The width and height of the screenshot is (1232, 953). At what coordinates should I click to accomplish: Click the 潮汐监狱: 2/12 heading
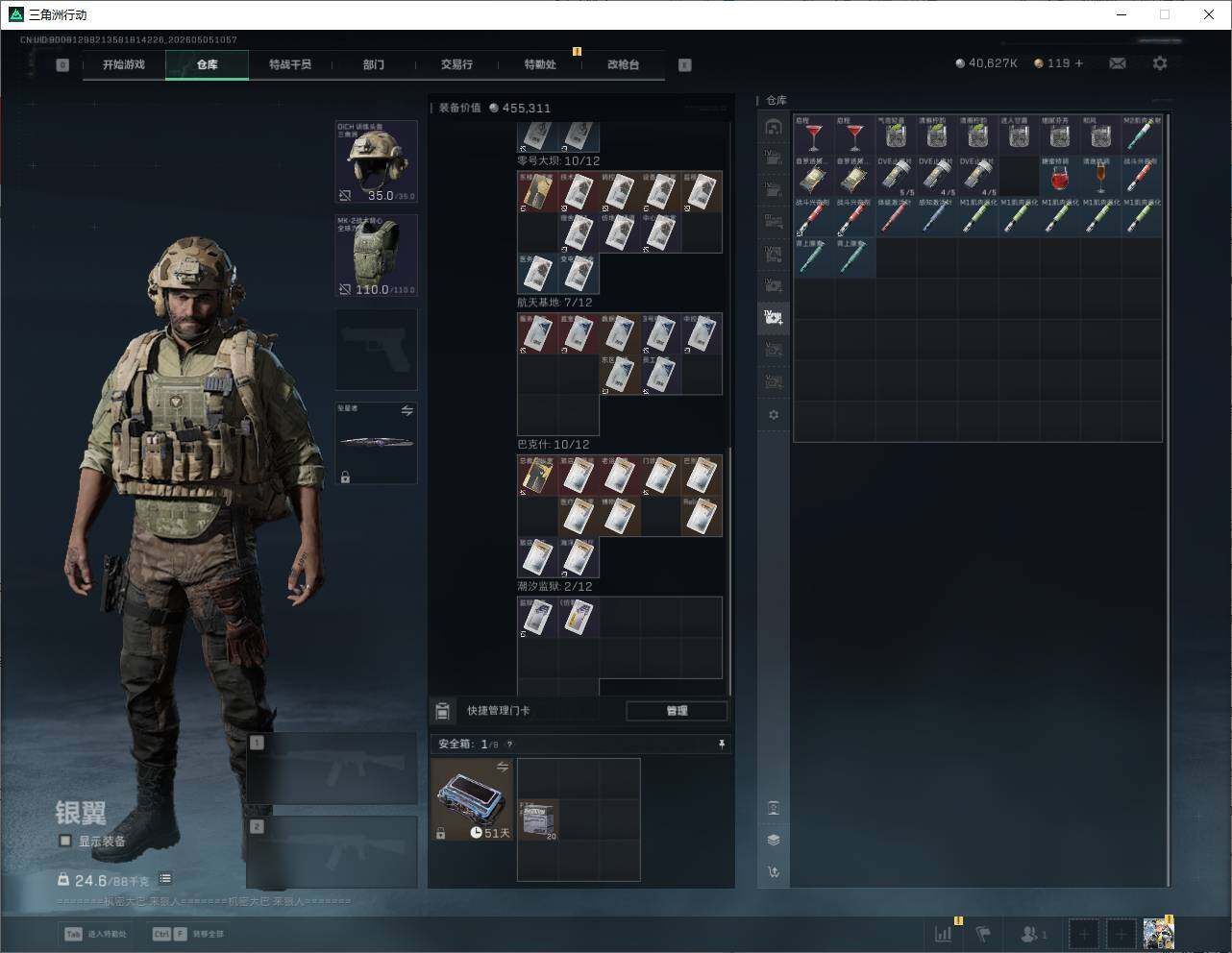pos(554,587)
